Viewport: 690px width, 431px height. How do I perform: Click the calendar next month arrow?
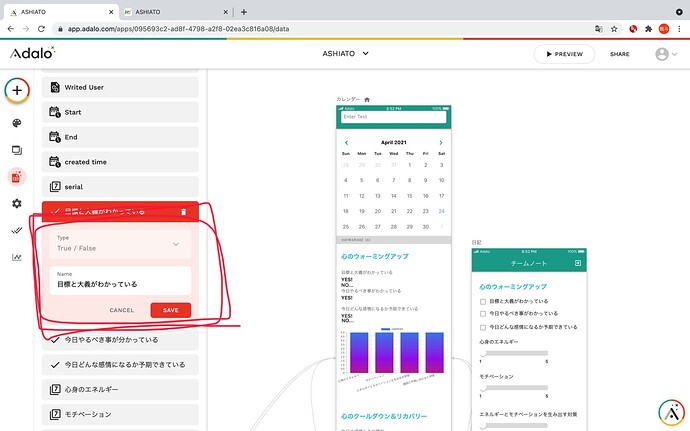[440, 143]
